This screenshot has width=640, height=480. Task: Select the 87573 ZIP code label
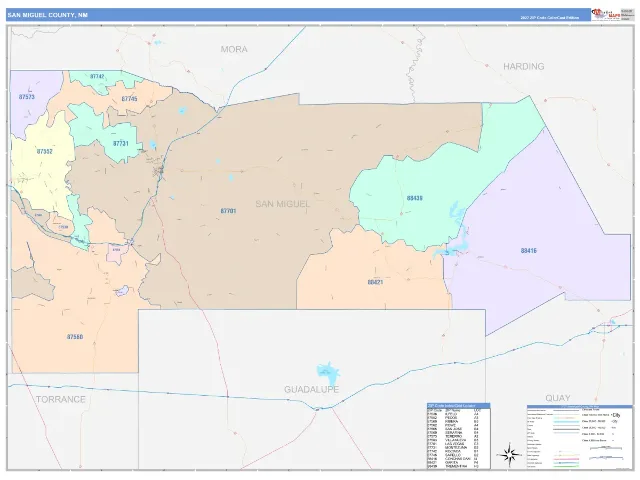click(x=27, y=97)
